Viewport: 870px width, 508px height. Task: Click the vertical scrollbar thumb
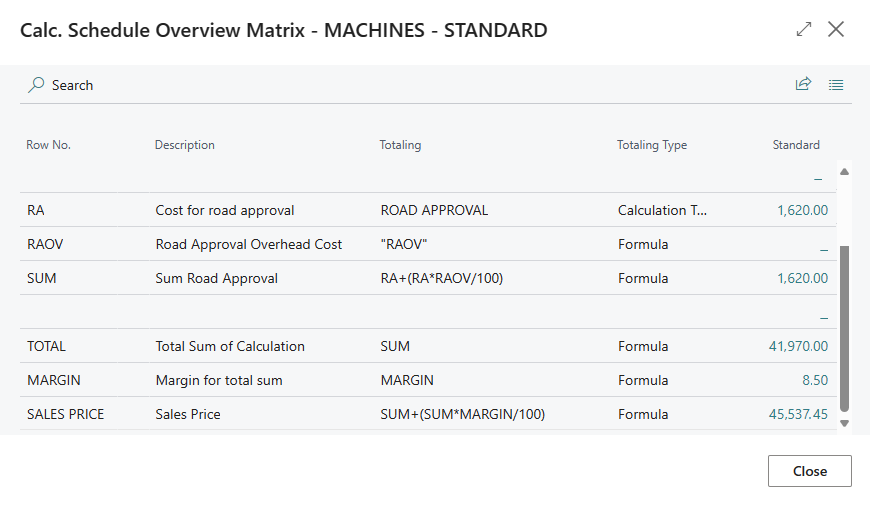tap(844, 328)
